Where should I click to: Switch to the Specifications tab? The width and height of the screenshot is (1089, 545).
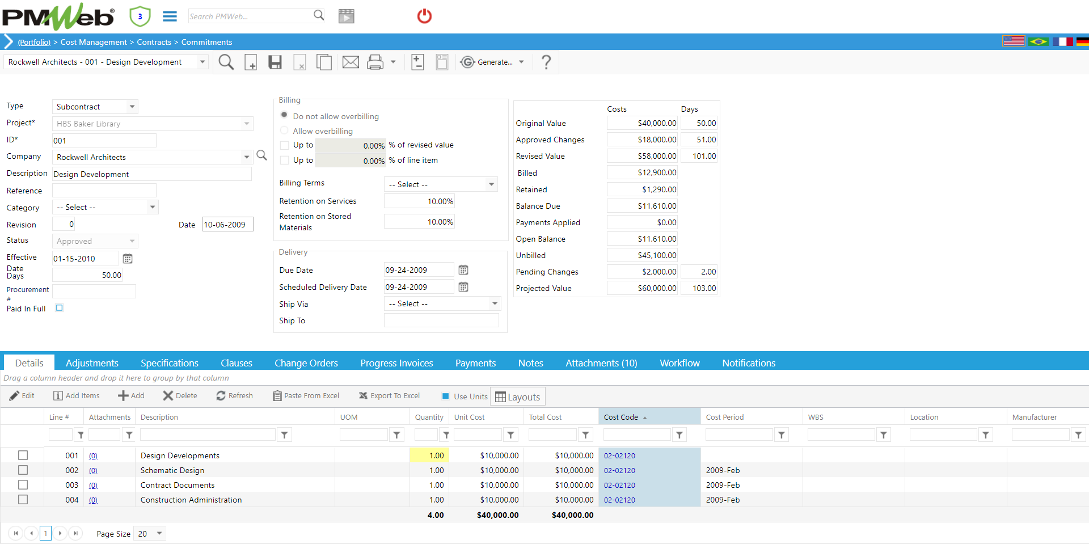pyautogui.click(x=169, y=363)
